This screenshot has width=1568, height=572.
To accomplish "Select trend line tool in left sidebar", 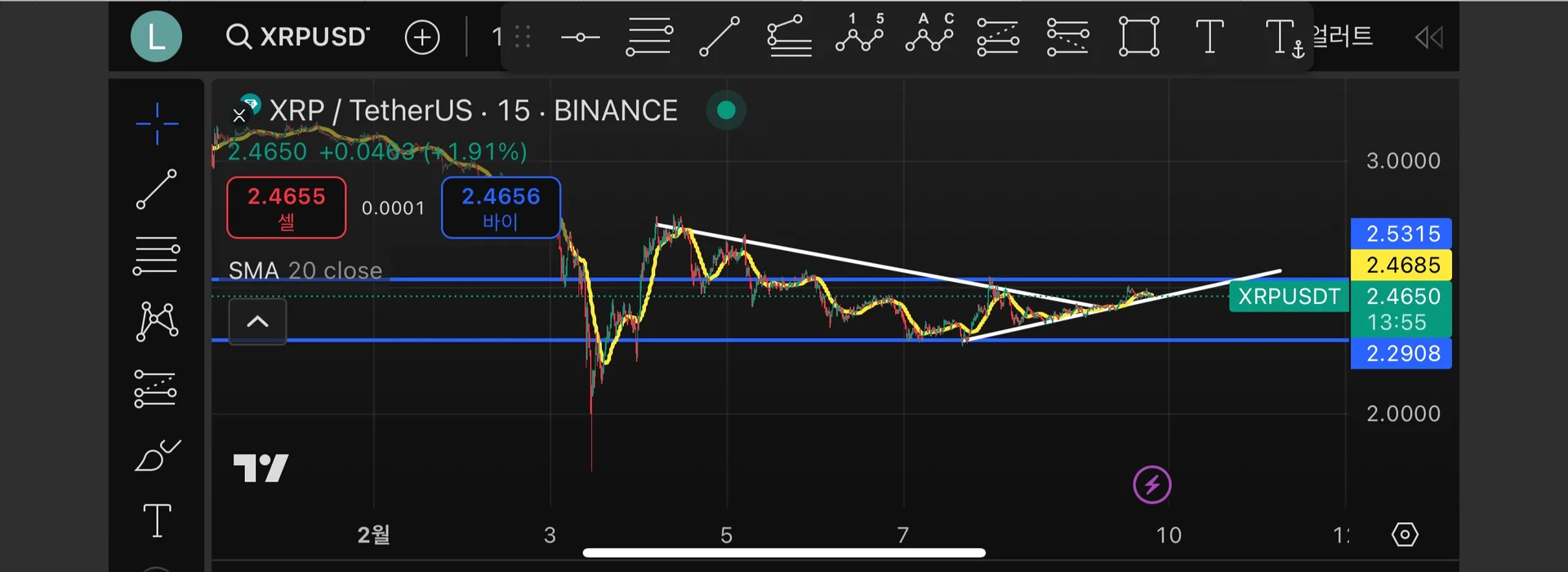I will [156, 189].
